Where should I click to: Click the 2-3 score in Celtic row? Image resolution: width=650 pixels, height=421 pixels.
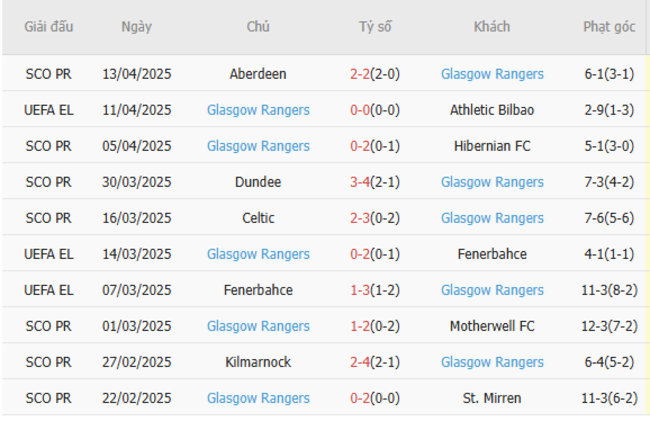coord(360,218)
